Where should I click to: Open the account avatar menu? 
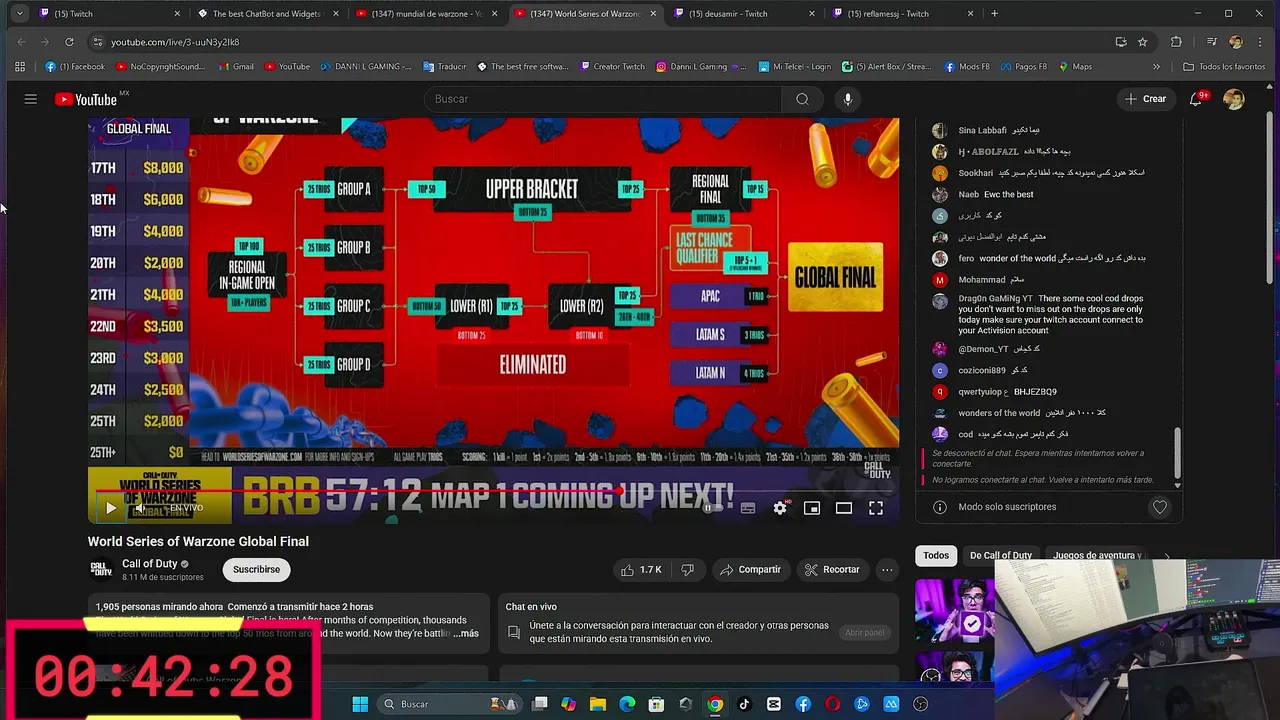1234,99
